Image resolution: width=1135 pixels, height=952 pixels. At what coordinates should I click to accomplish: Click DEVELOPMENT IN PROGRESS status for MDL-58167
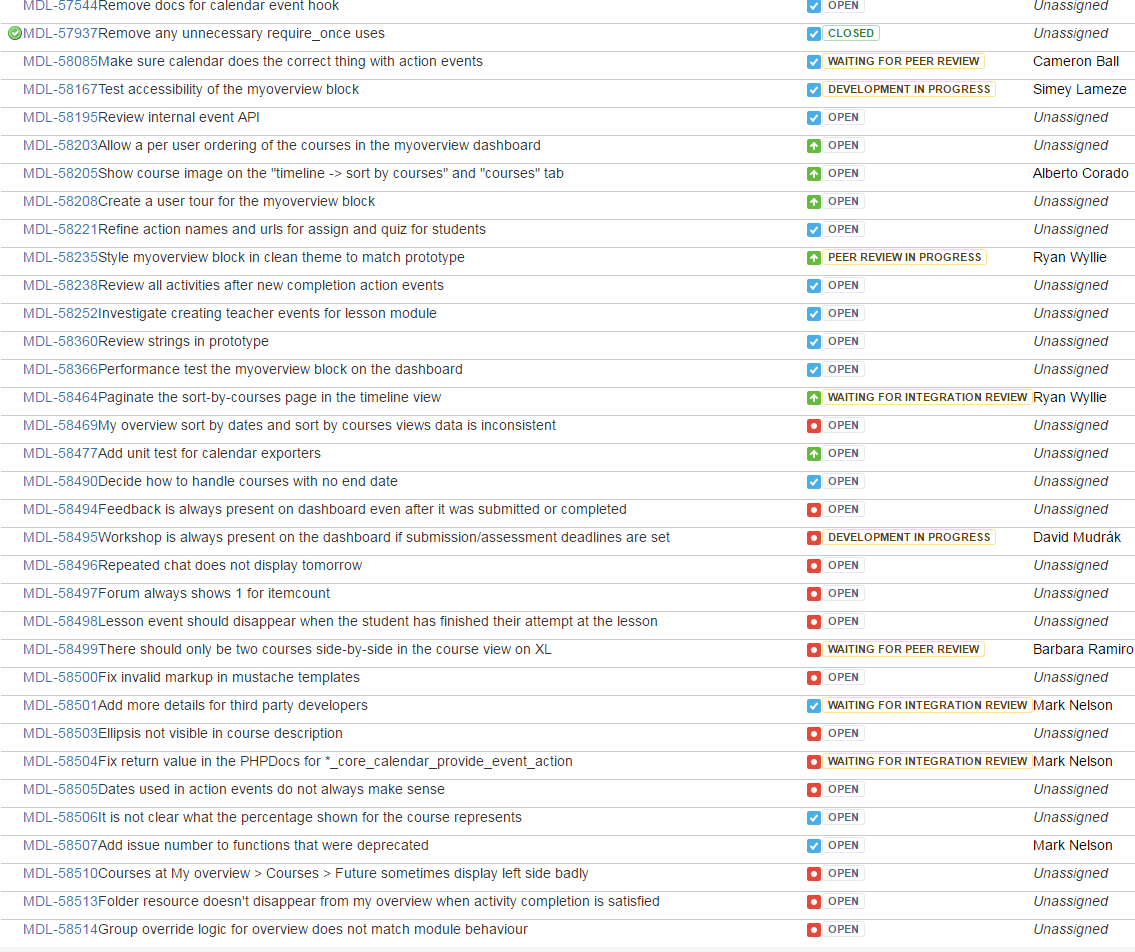[908, 89]
